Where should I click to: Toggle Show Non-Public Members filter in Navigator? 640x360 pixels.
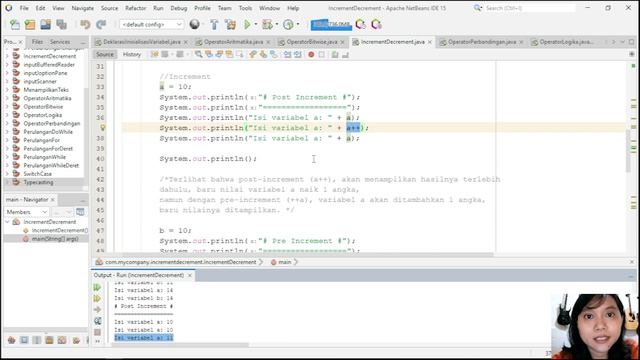click(49, 340)
